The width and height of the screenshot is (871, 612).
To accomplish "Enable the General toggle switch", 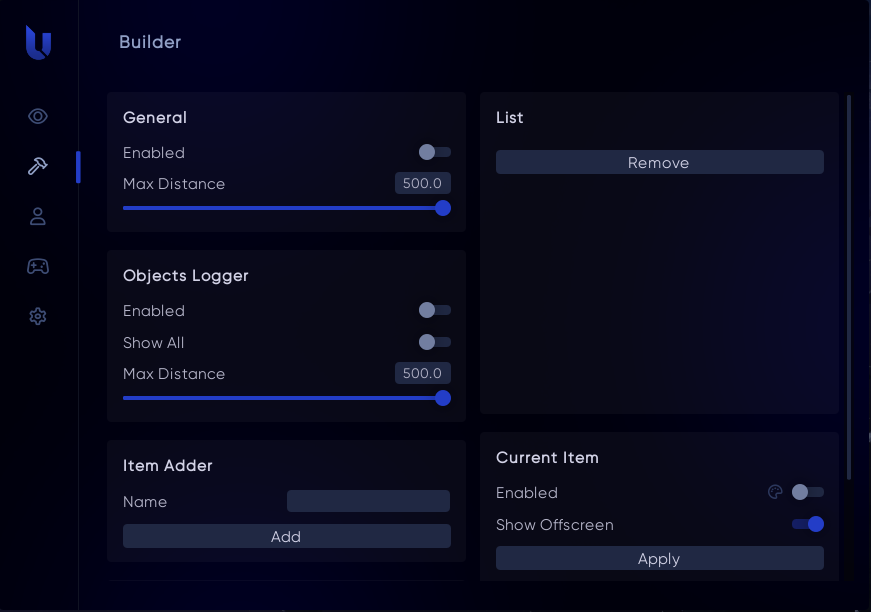I will [435, 152].
